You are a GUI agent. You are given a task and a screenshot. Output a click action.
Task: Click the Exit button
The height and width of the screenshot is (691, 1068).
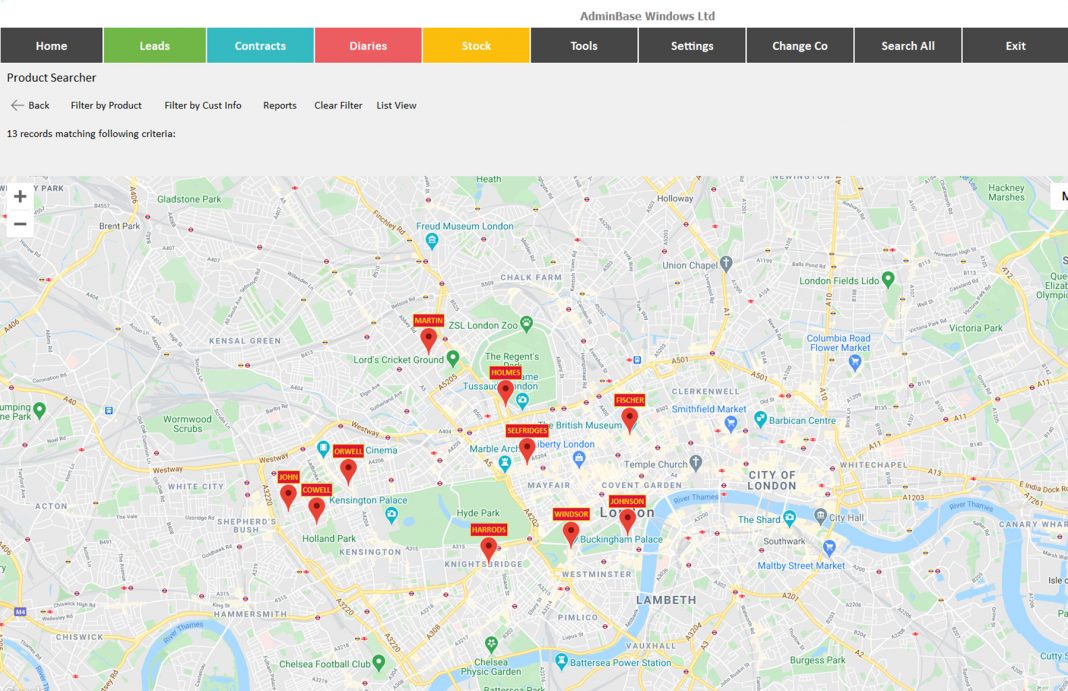click(1015, 46)
